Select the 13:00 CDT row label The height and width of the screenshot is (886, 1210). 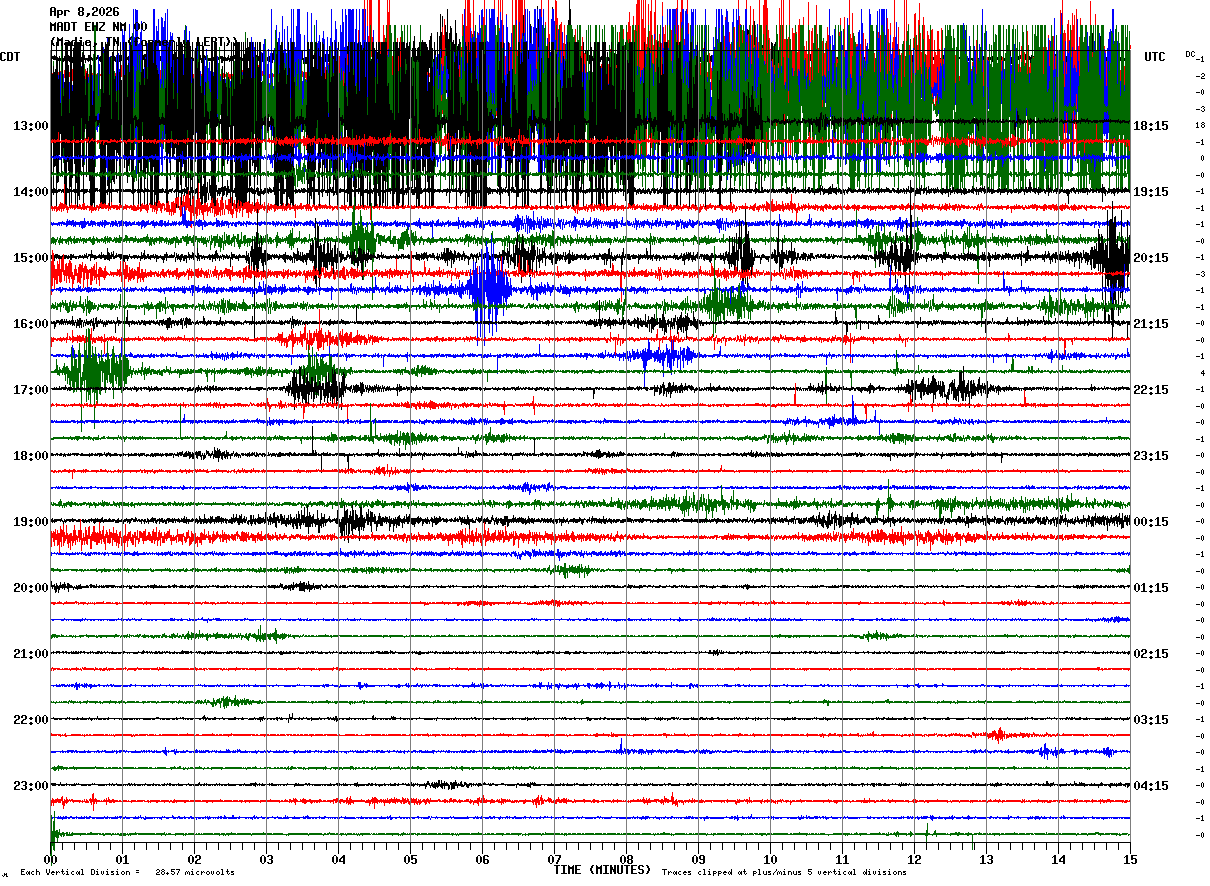[x=31, y=126]
